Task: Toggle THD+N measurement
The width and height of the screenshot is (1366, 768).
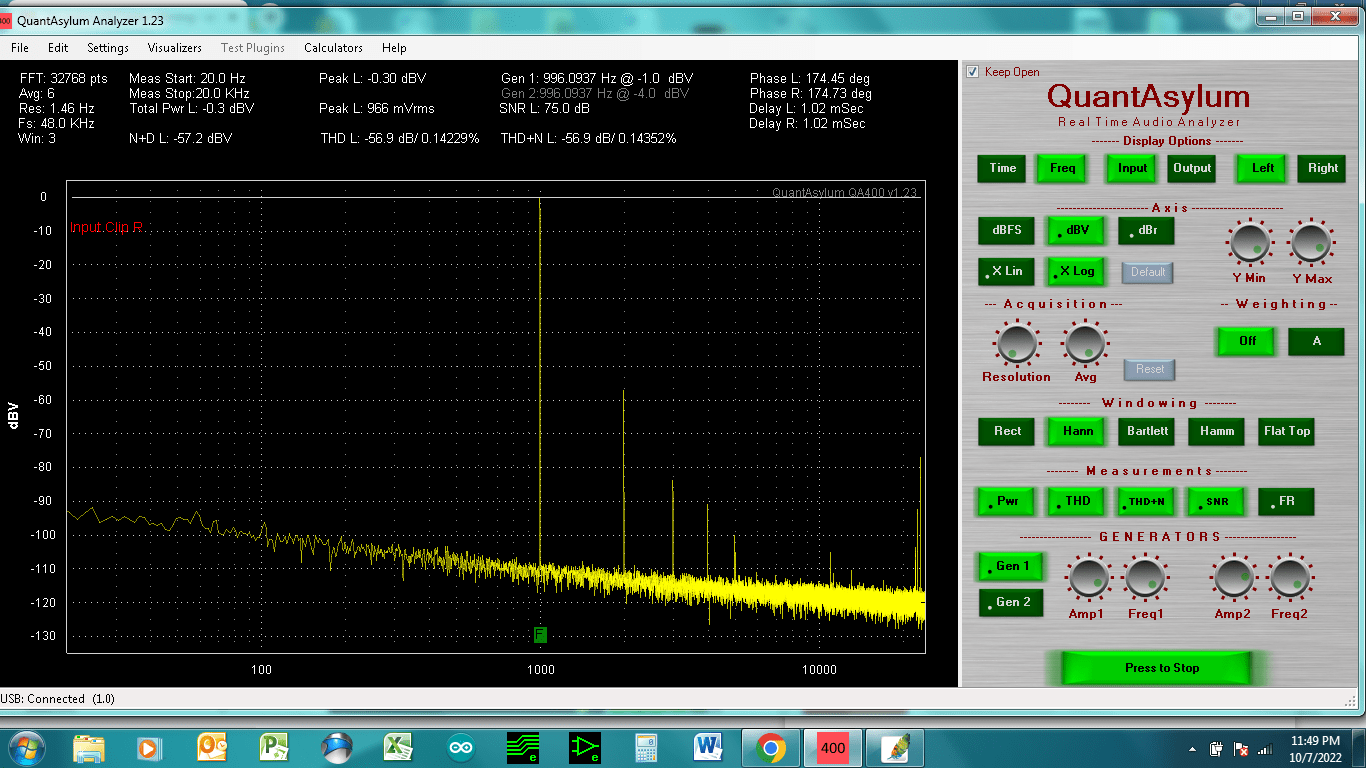Action: point(1147,501)
